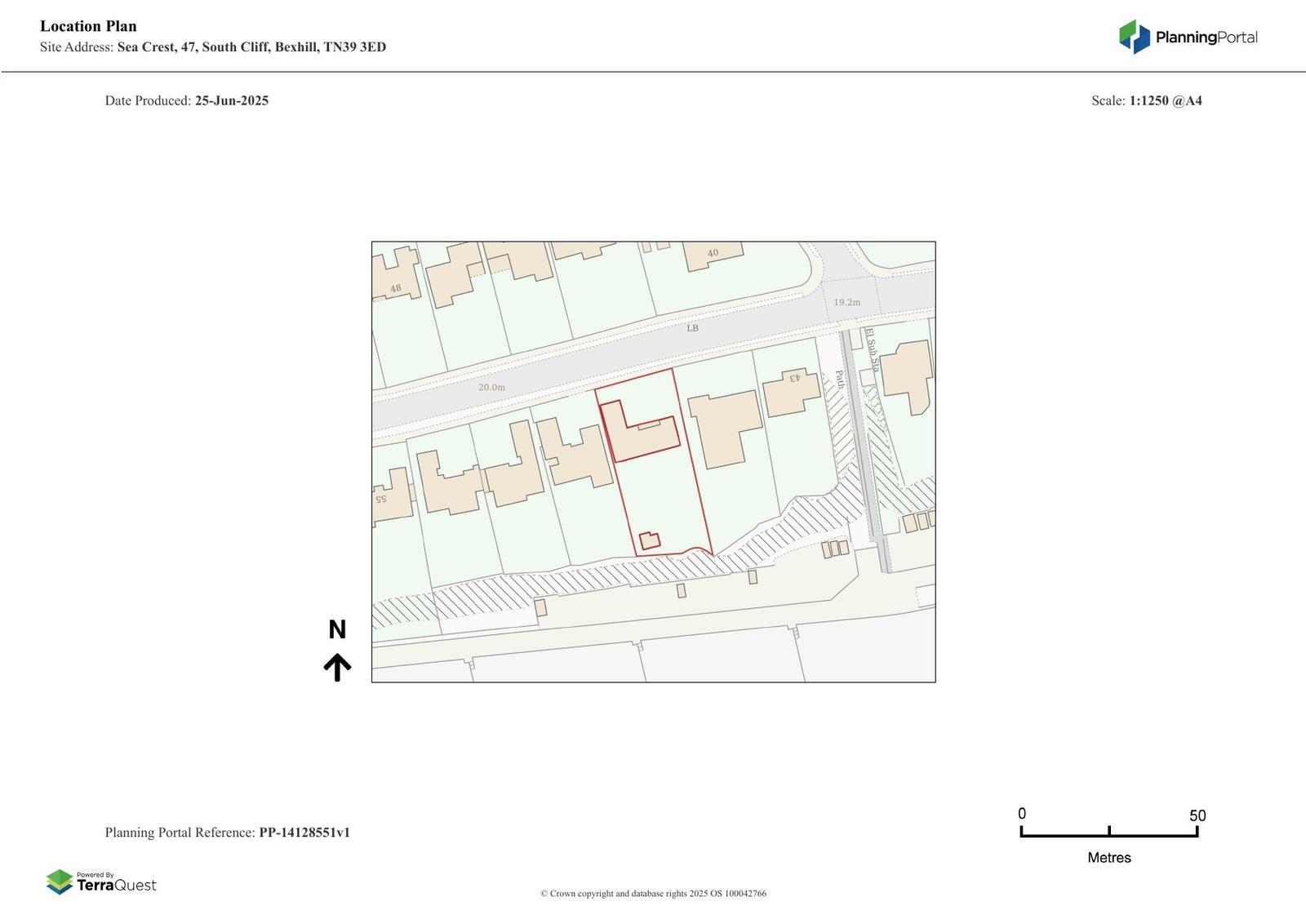Click the 19.2m spot height label
This screenshot has height=924, width=1306.
coord(846,302)
